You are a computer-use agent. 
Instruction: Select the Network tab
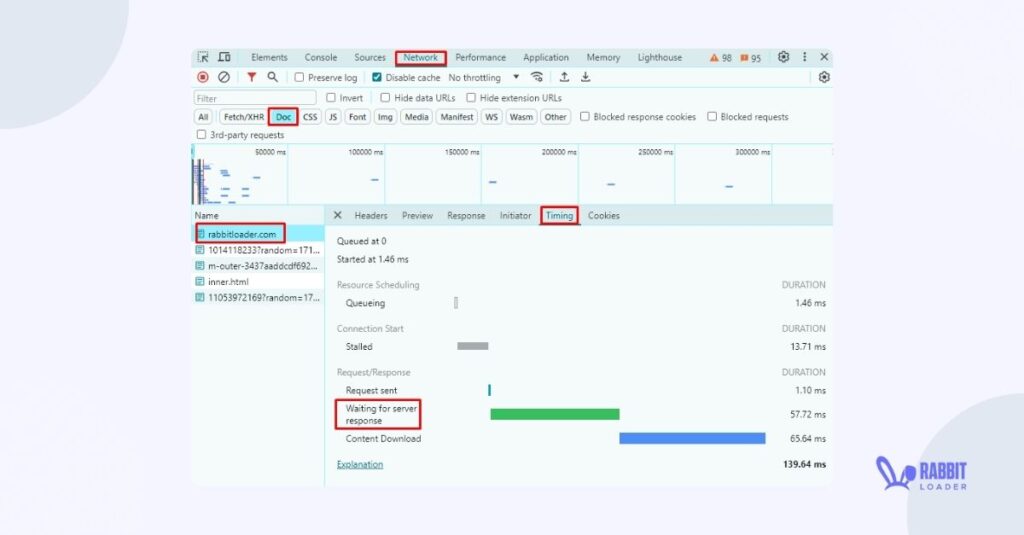tap(421, 57)
